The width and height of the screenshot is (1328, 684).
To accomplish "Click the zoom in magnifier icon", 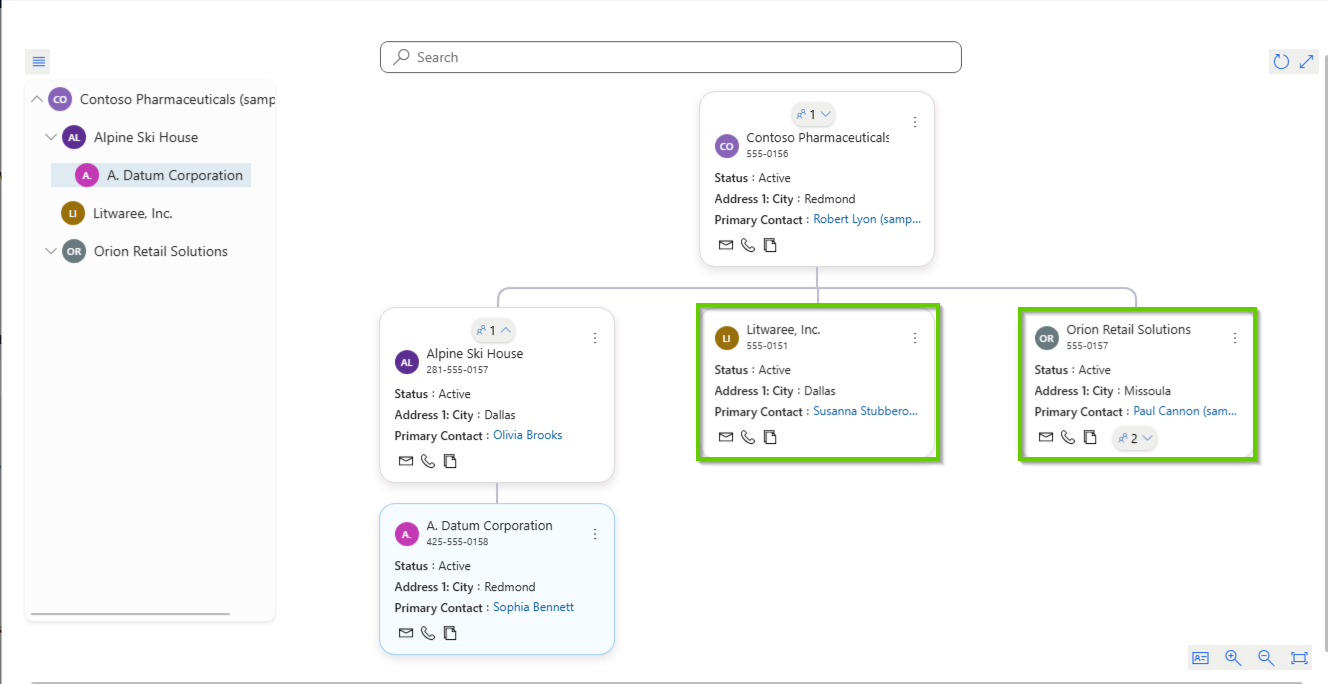I will coord(1233,658).
